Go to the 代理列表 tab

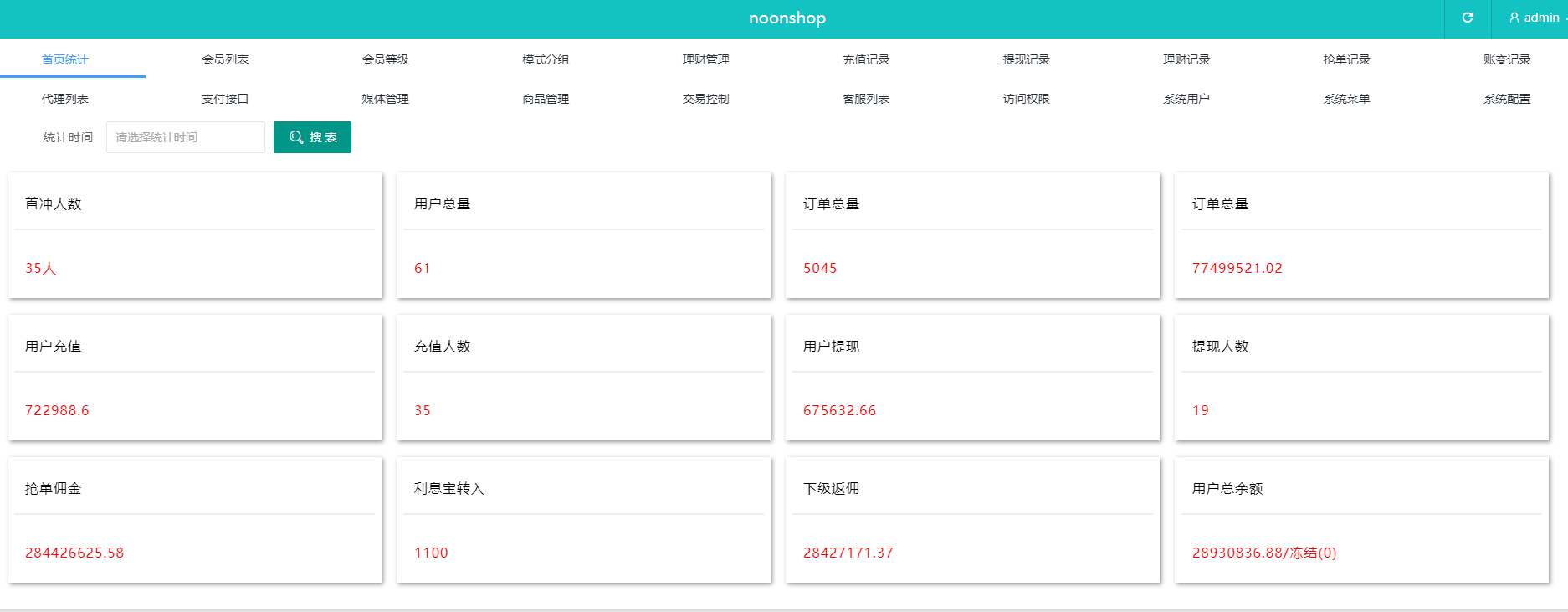pyautogui.click(x=65, y=99)
